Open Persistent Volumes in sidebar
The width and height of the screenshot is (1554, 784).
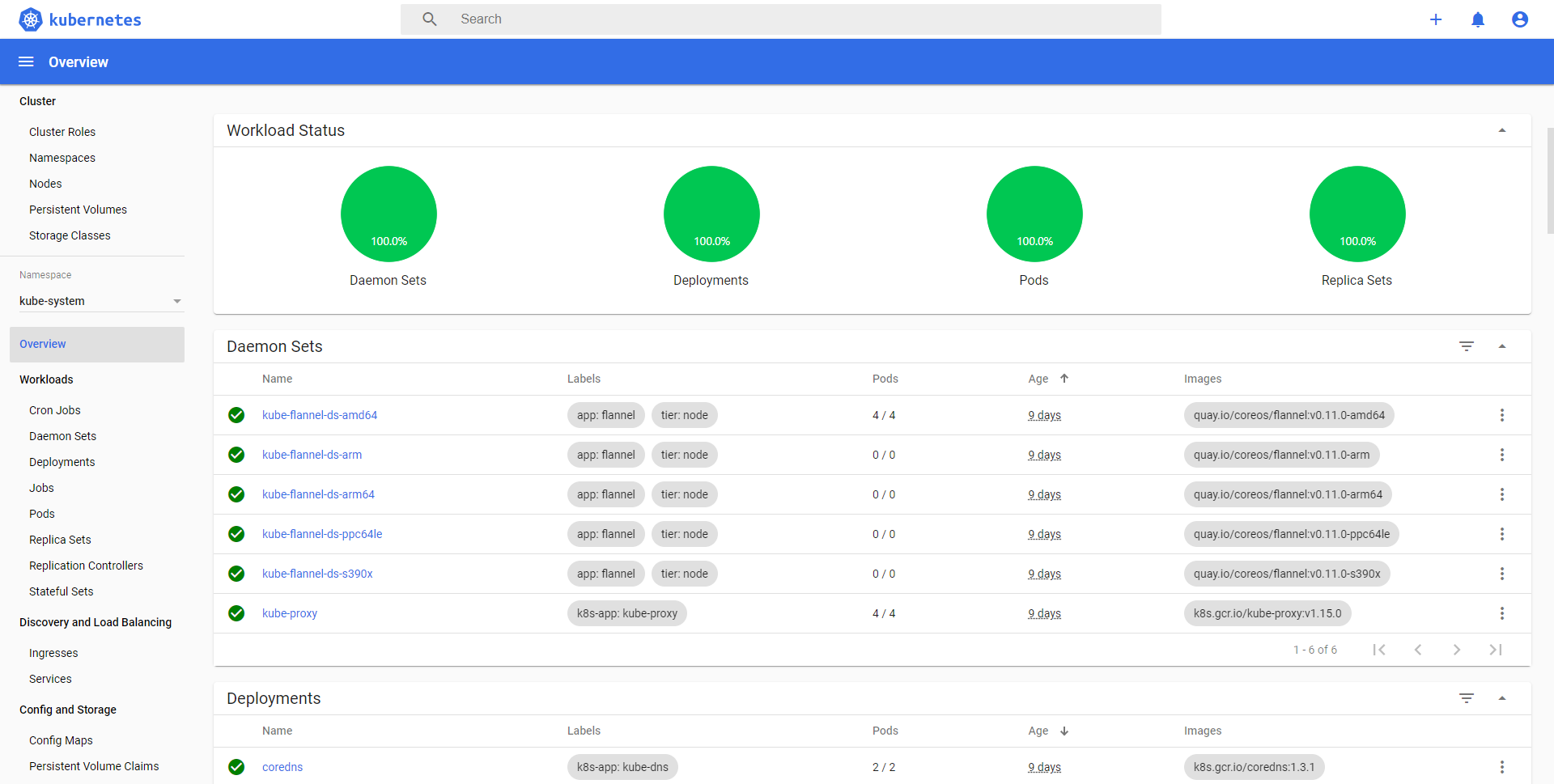78,210
